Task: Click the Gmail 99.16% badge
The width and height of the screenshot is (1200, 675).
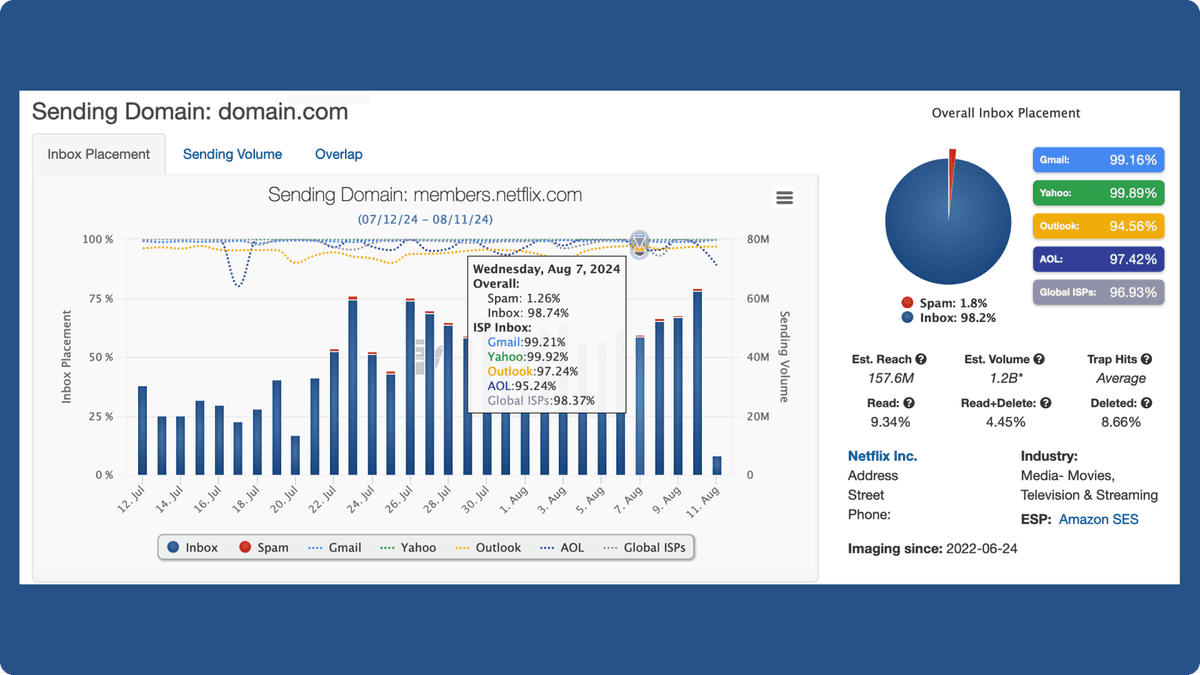Action: click(1097, 160)
